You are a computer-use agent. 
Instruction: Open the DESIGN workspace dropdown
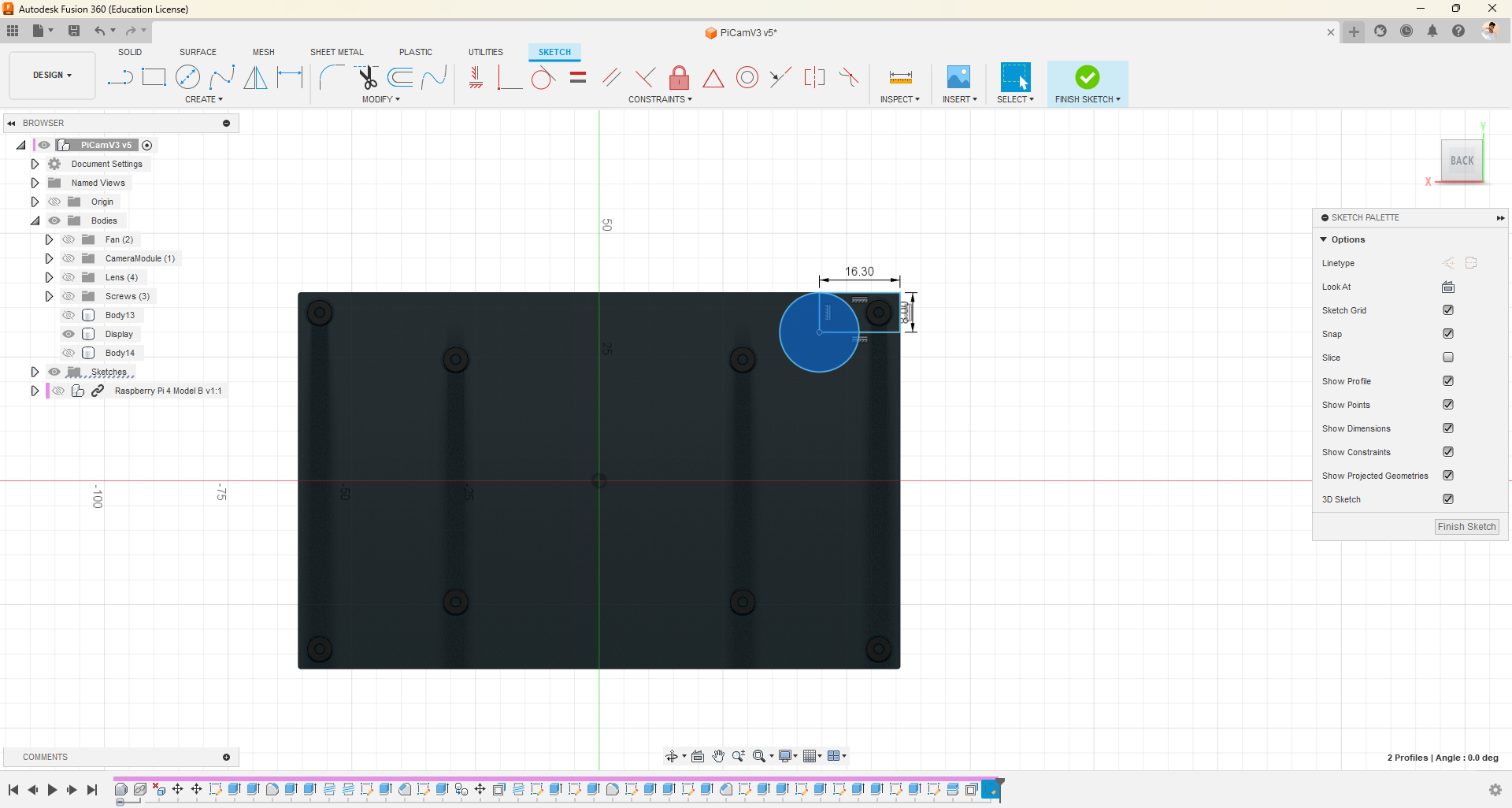point(52,76)
